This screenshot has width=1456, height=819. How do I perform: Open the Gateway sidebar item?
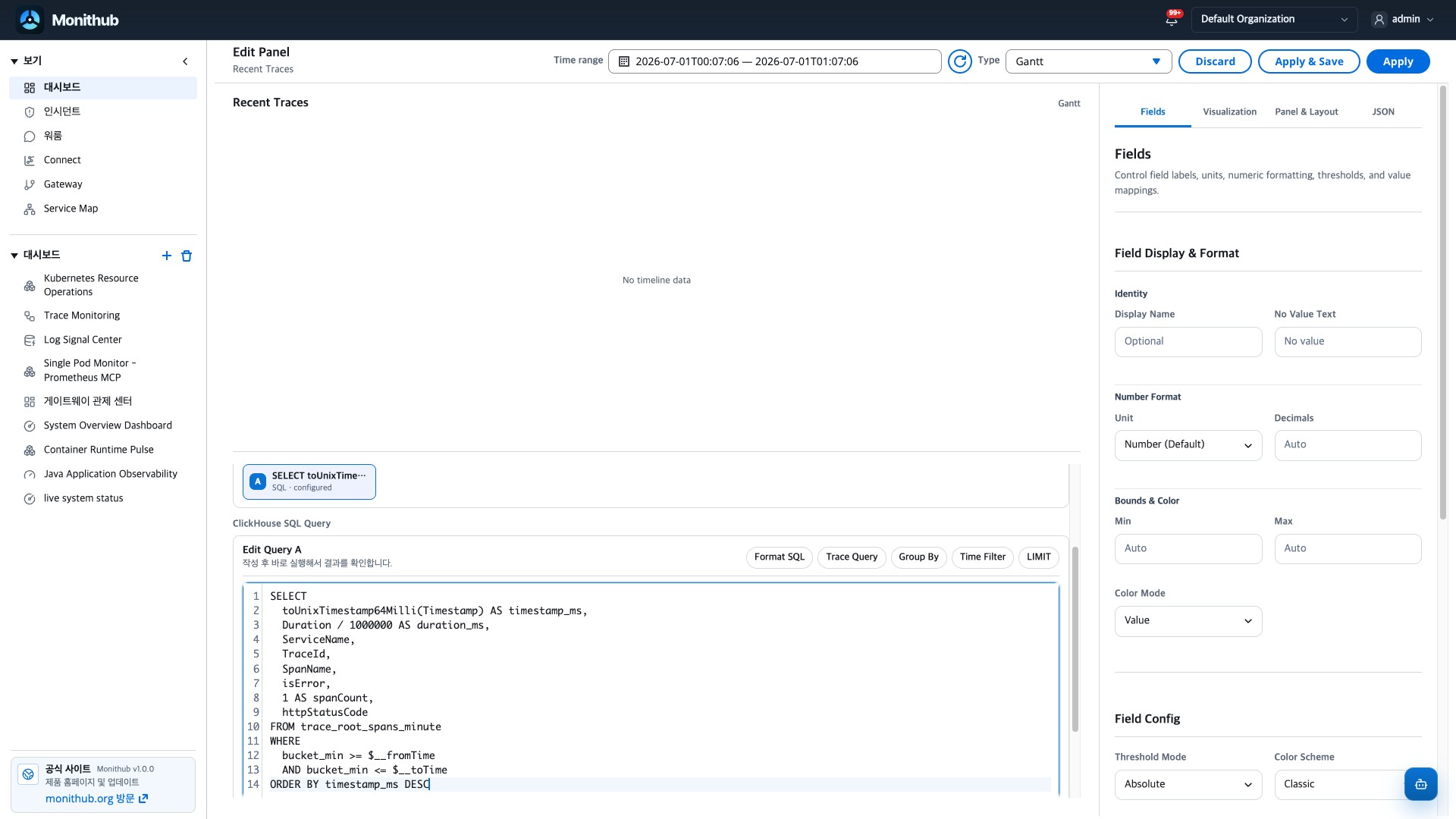click(x=63, y=184)
